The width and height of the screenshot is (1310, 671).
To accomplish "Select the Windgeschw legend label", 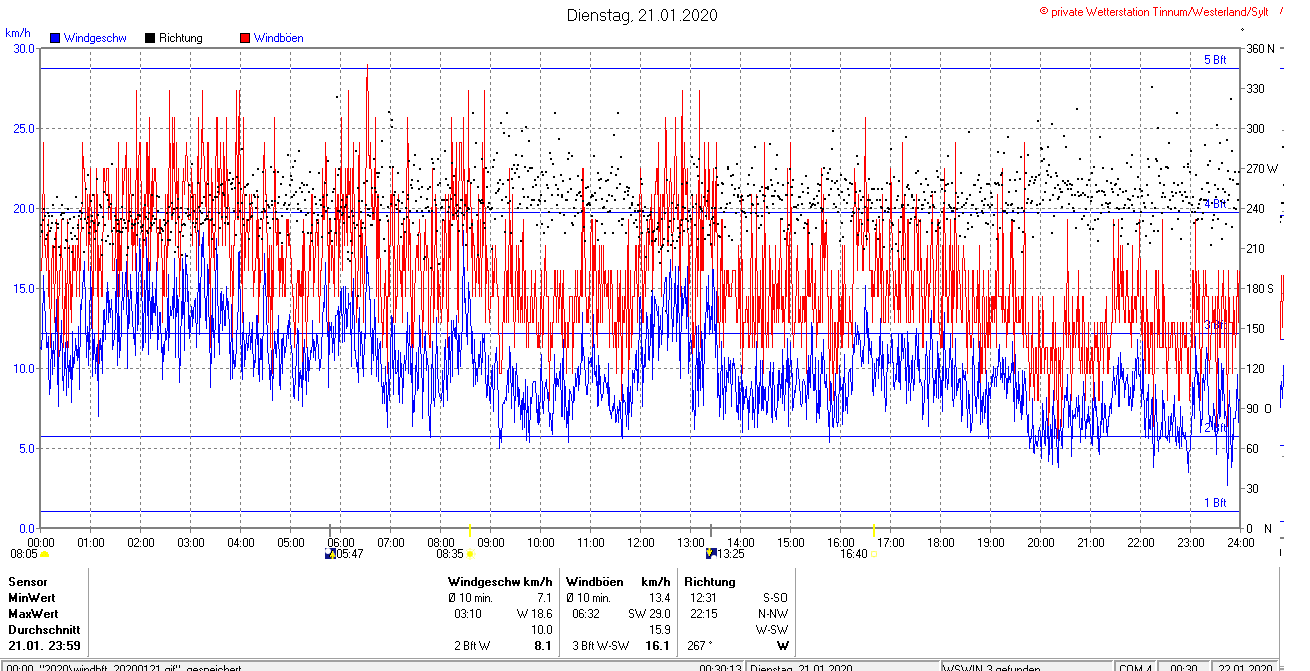I will coord(95,38).
